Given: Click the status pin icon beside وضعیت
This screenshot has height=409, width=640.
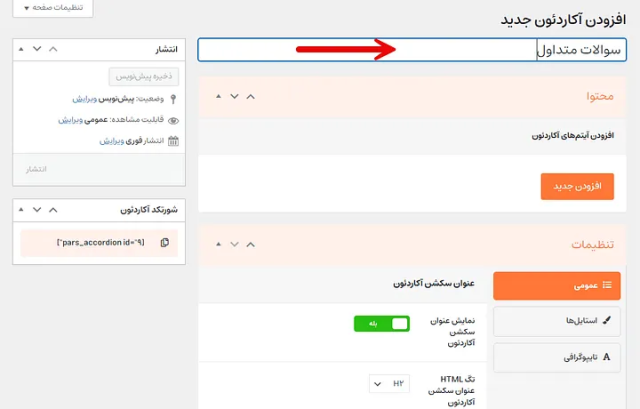Looking at the screenshot, I should coord(173,99).
